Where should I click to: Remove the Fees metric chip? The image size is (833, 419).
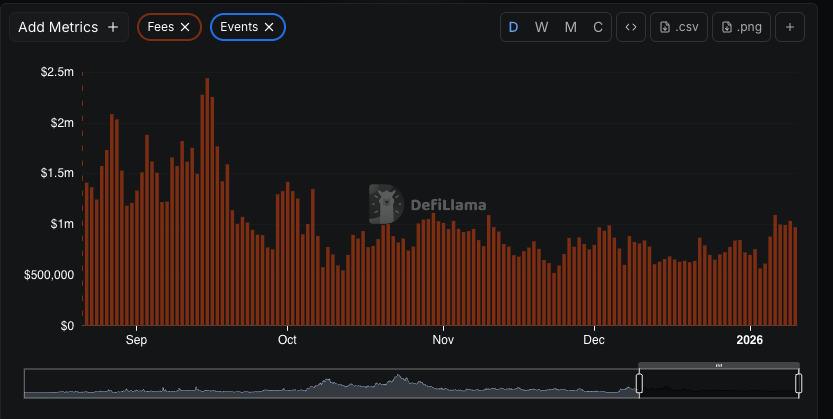click(x=185, y=27)
